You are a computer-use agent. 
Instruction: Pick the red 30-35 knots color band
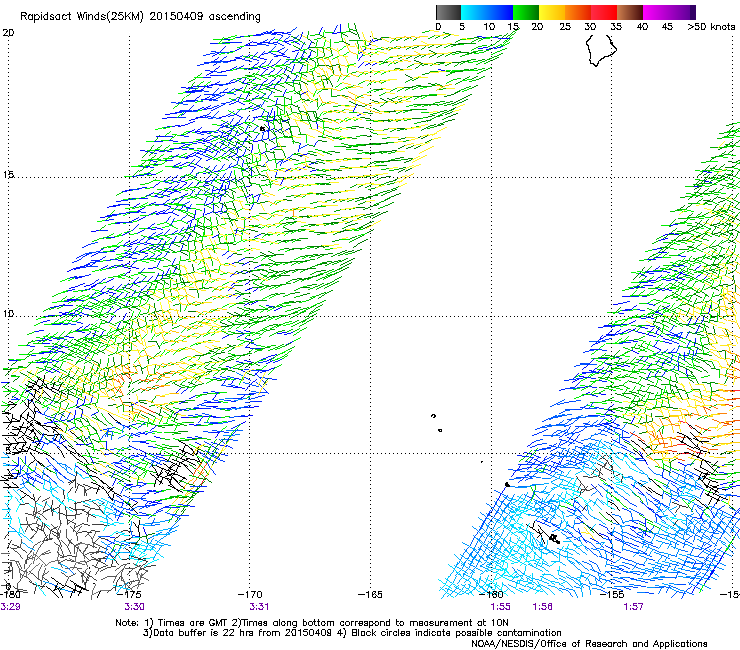point(604,12)
